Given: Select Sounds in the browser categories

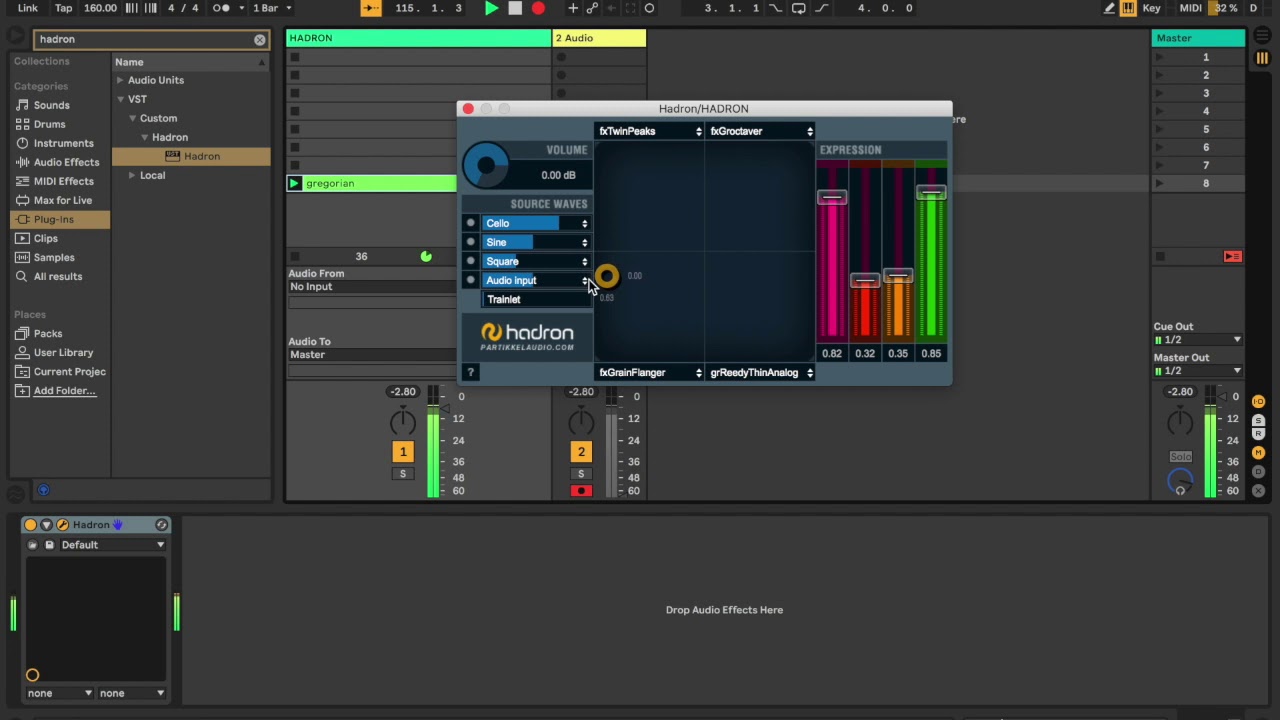Looking at the screenshot, I should tap(52, 105).
